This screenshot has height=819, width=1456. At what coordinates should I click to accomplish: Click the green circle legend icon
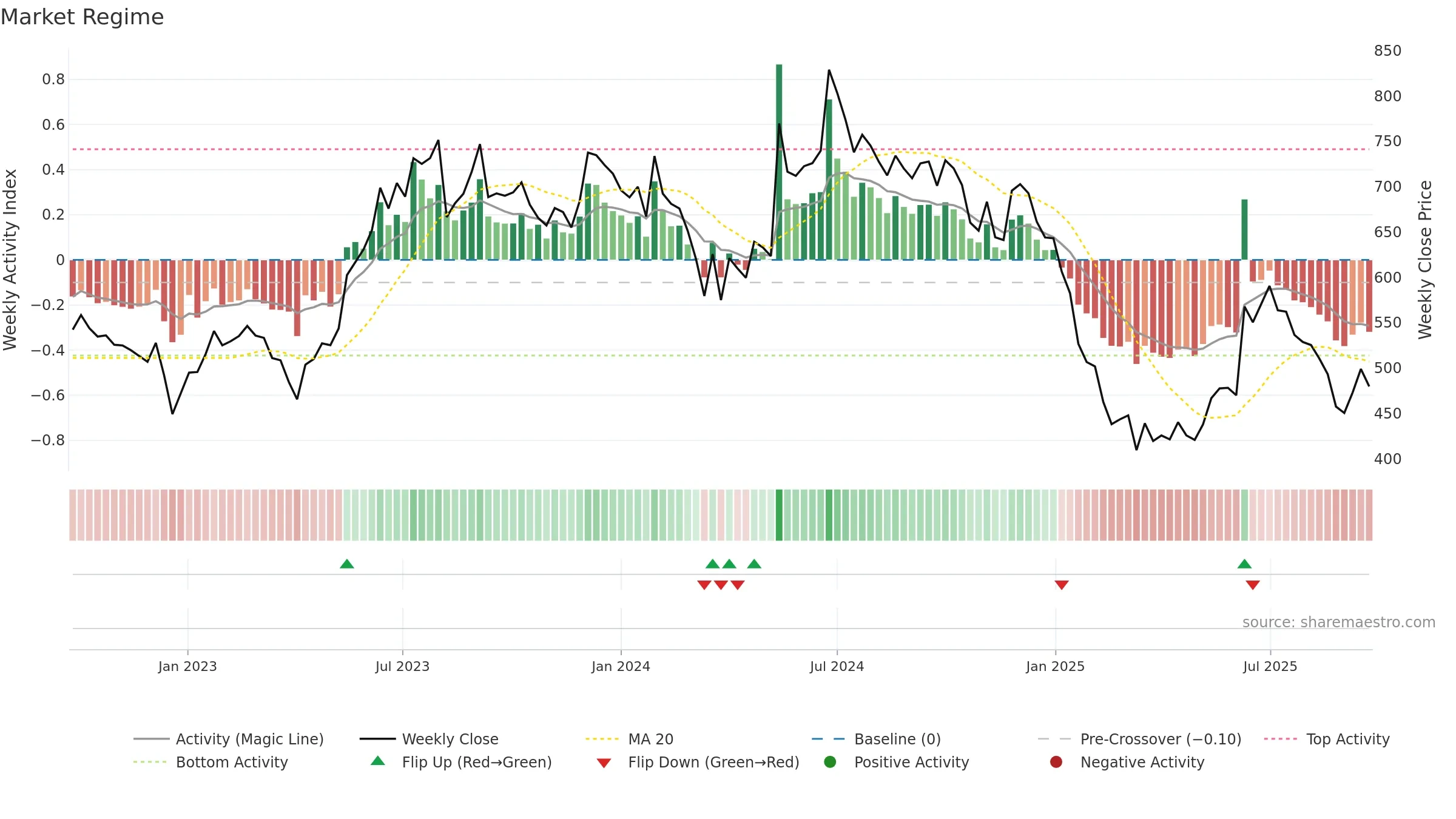click(830, 762)
